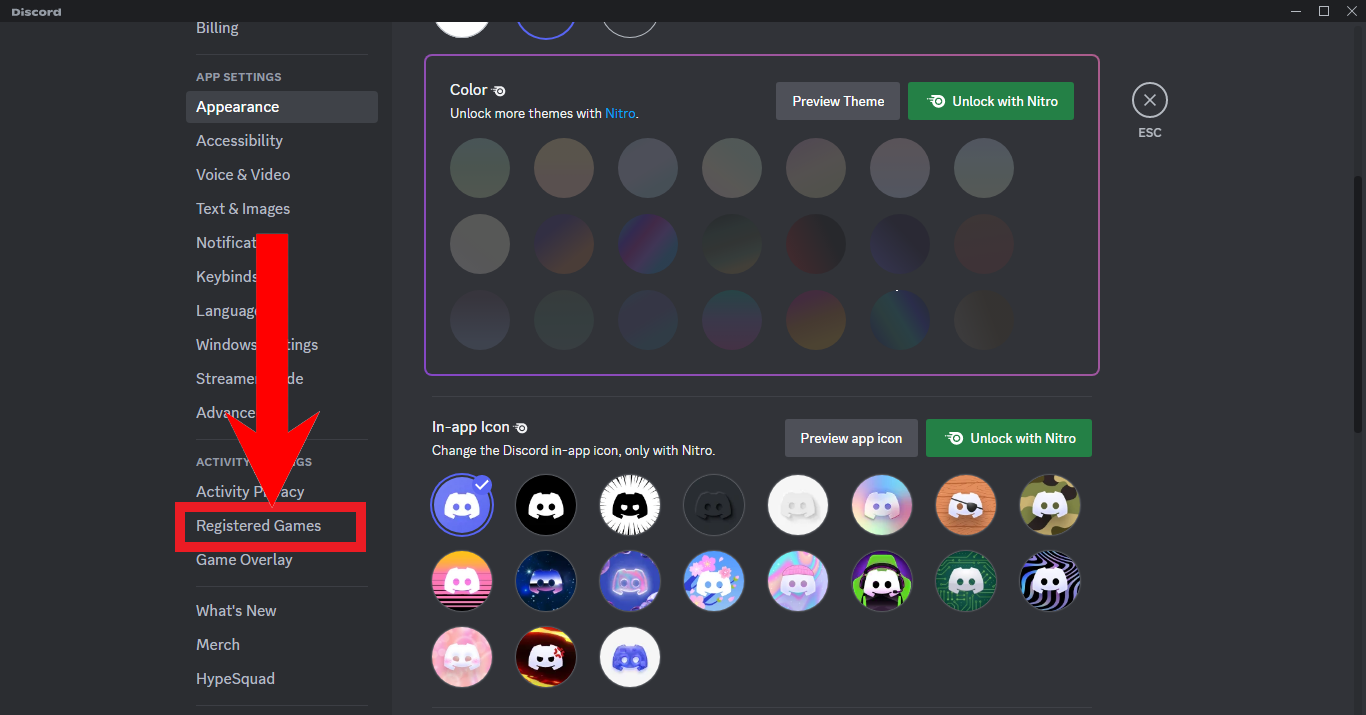This screenshot has width=1366, height=715.
Task: Pick the synthwave sunset app icon
Action: 462,581
